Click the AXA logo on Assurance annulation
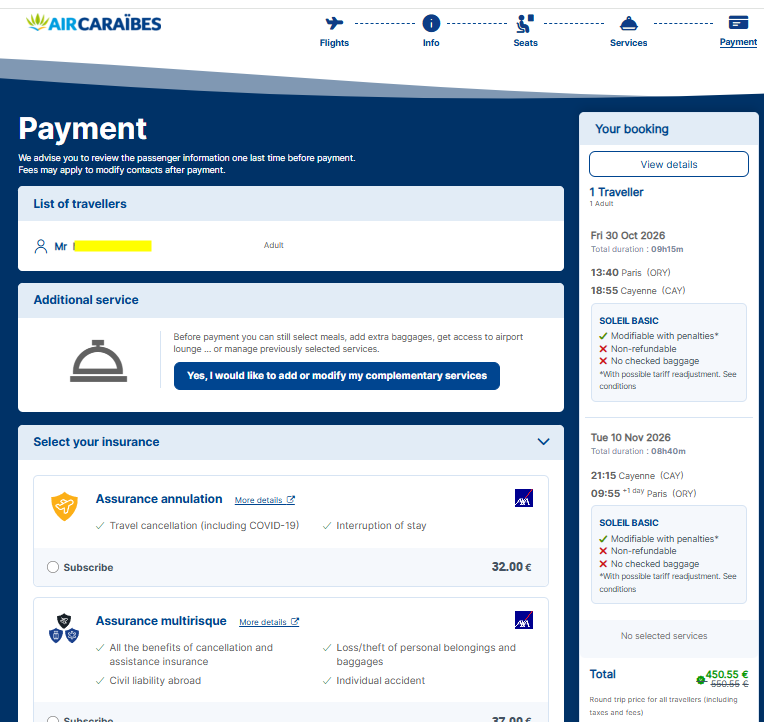764x722 pixels. click(524, 498)
